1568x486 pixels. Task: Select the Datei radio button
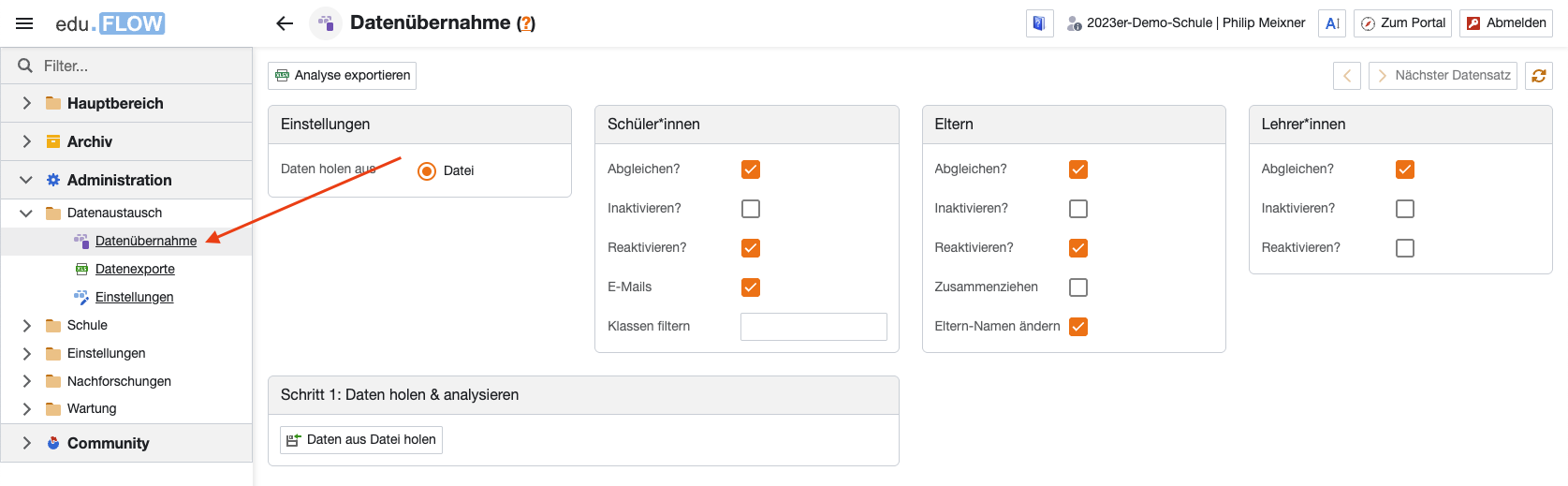coord(427,171)
